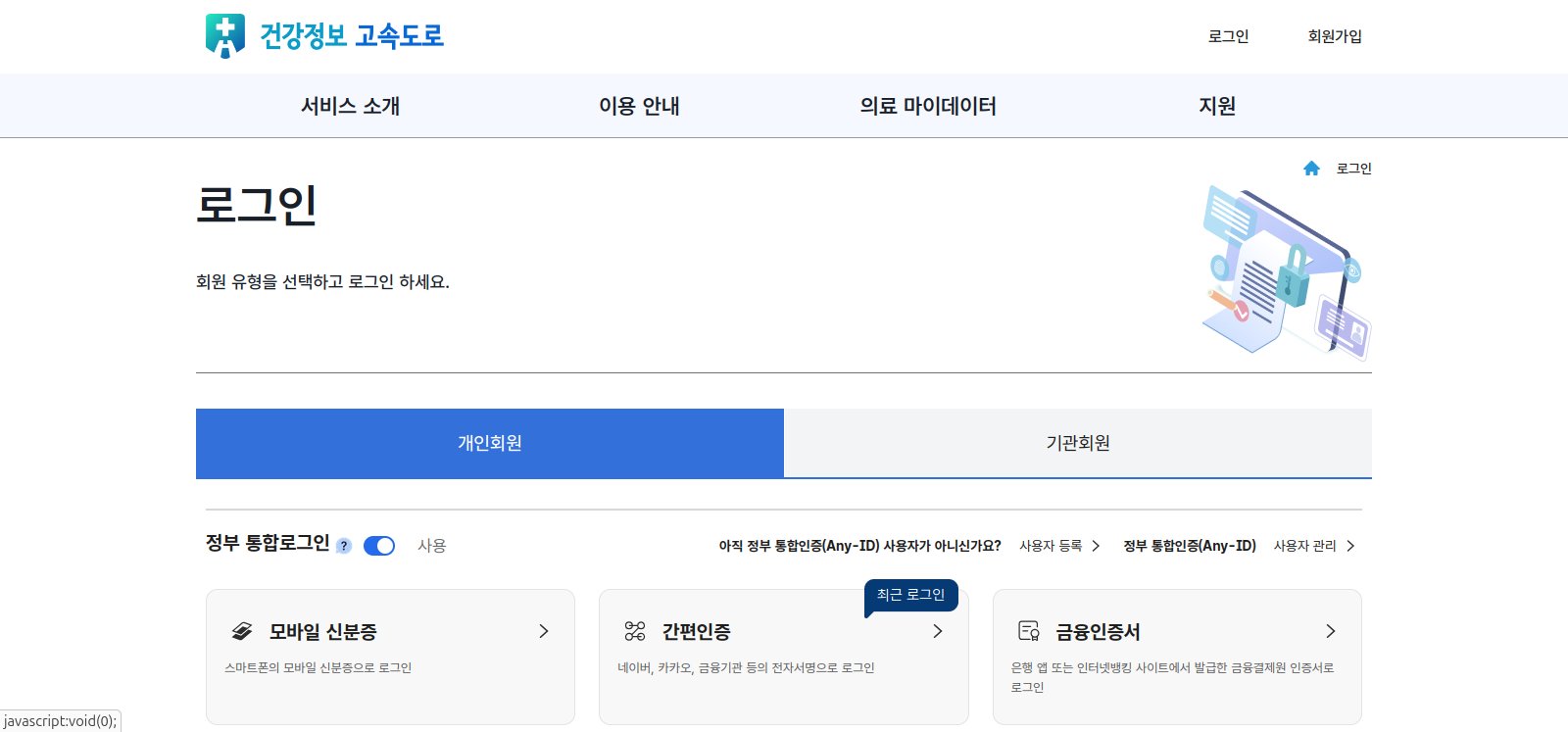Click the 건강정보 고속도로 logo icon
1568x732 pixels.
click(224, 35)
